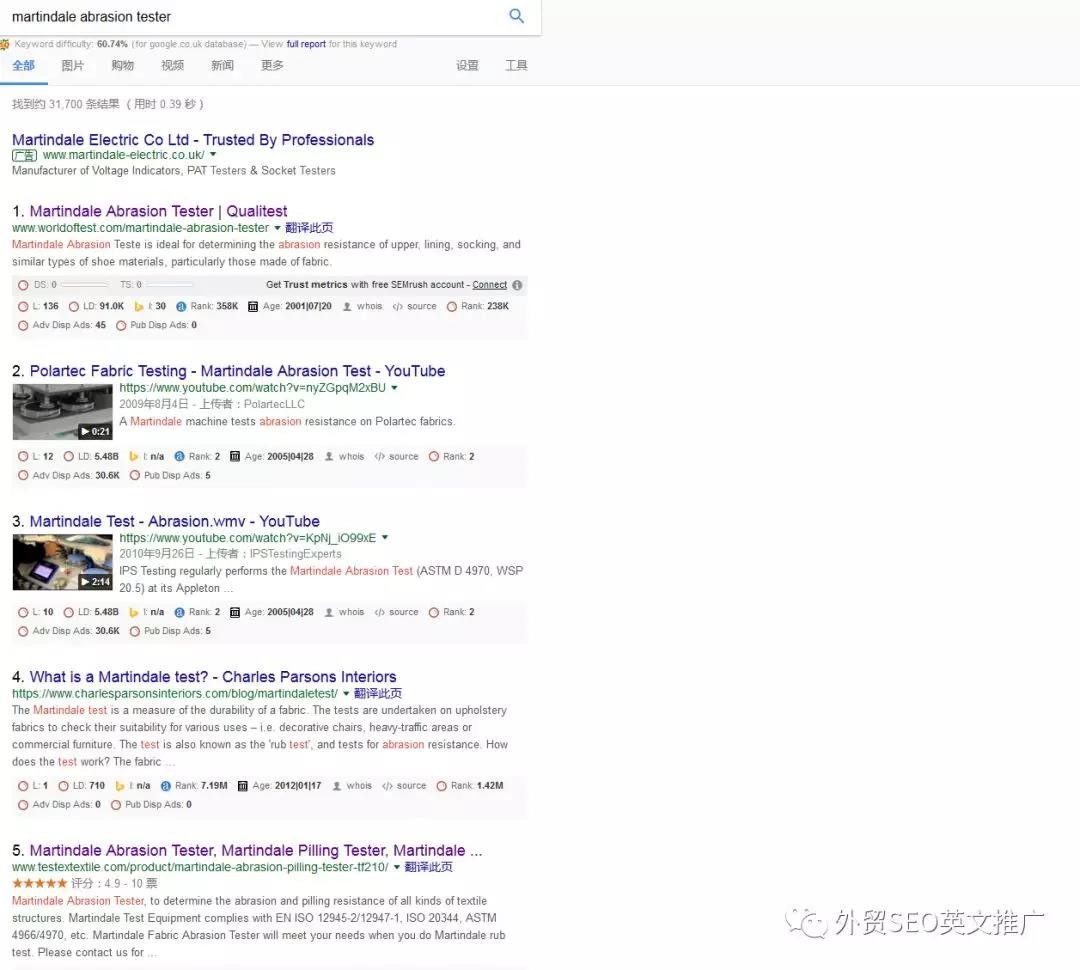
Task: Click the Rank: 1.42M circle indicator
Action: click(442, 786)
